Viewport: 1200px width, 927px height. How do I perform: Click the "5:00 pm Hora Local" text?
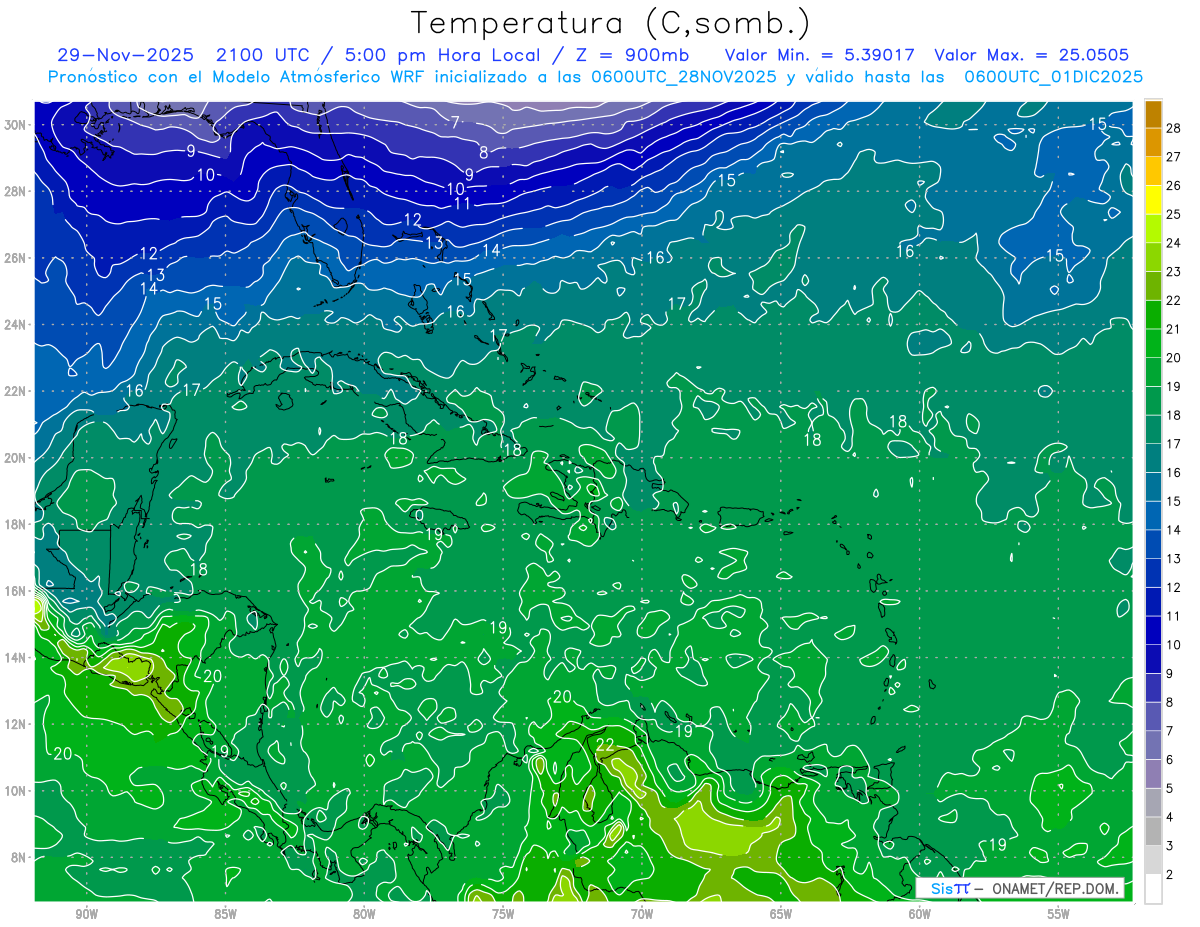(442, 55)
